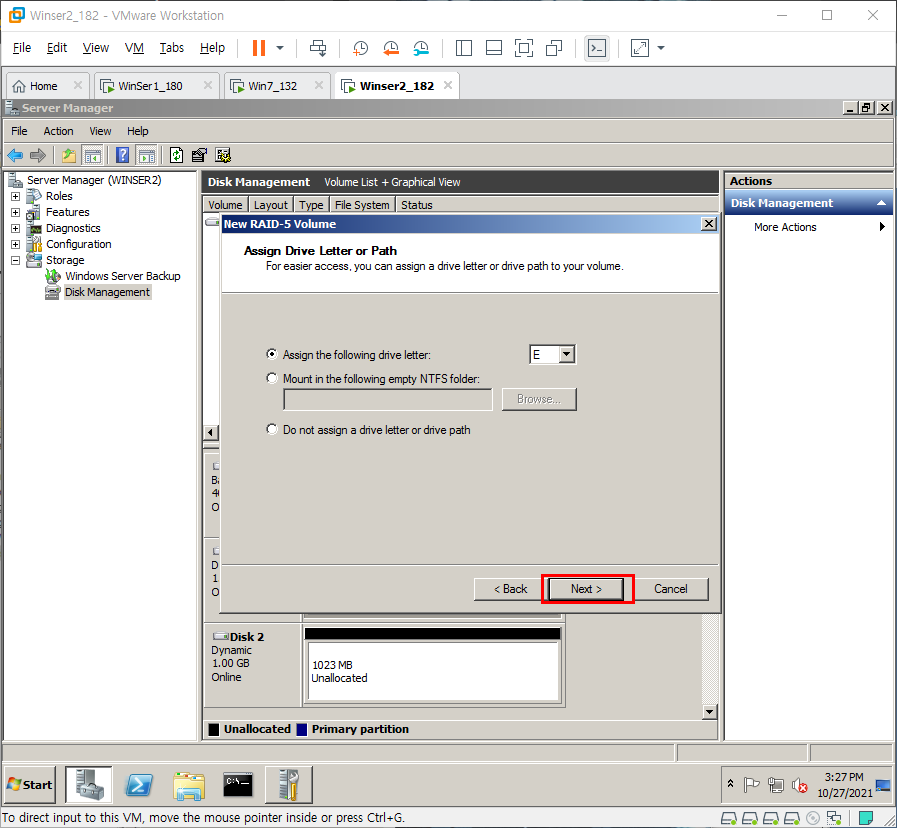Close the New RAID-5 Volume dialog
This screenshot has height=828, width=897.
coord(709,224)
